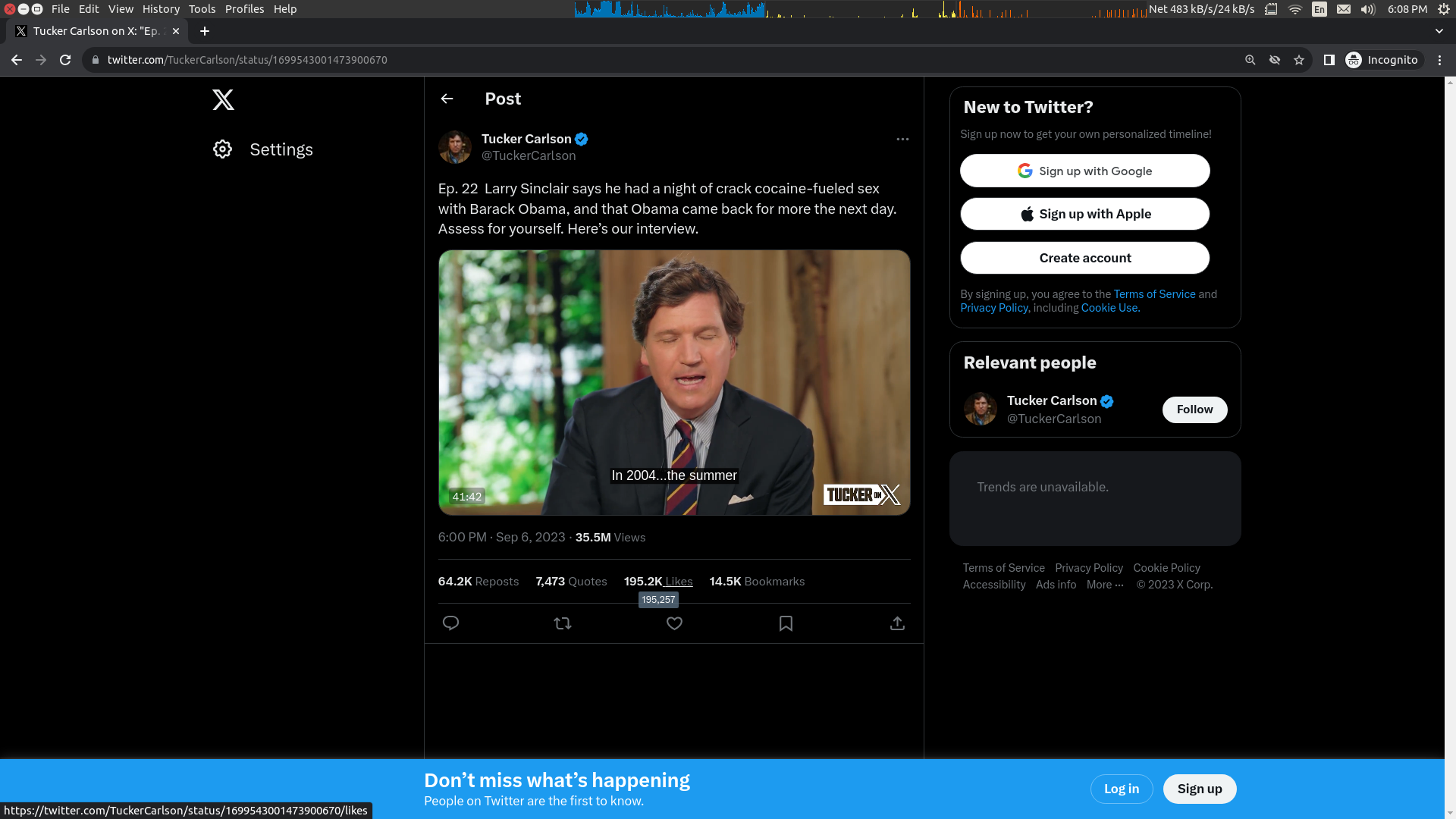1456x819 pixels.
Task: Go back using the Post back arrow
Action: [447, 99]
